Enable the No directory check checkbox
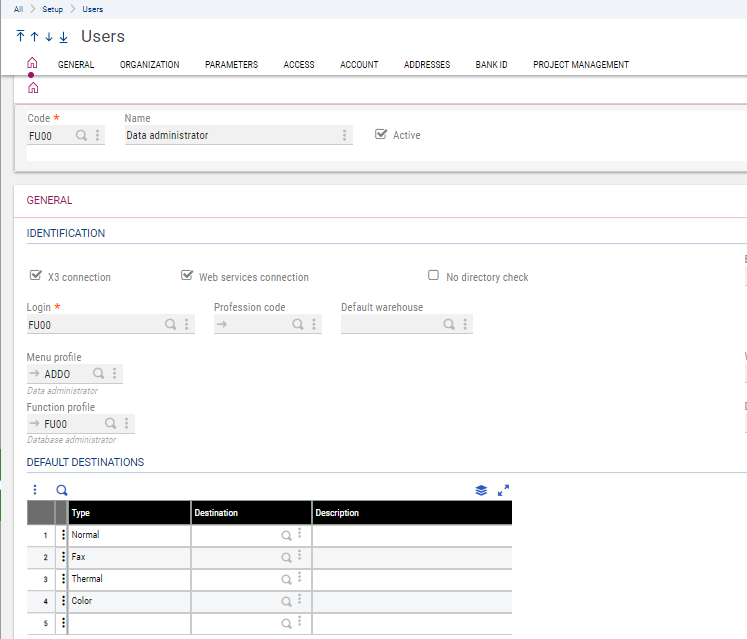This screenshot has height=639, width=747. click(x=433, y=276)
